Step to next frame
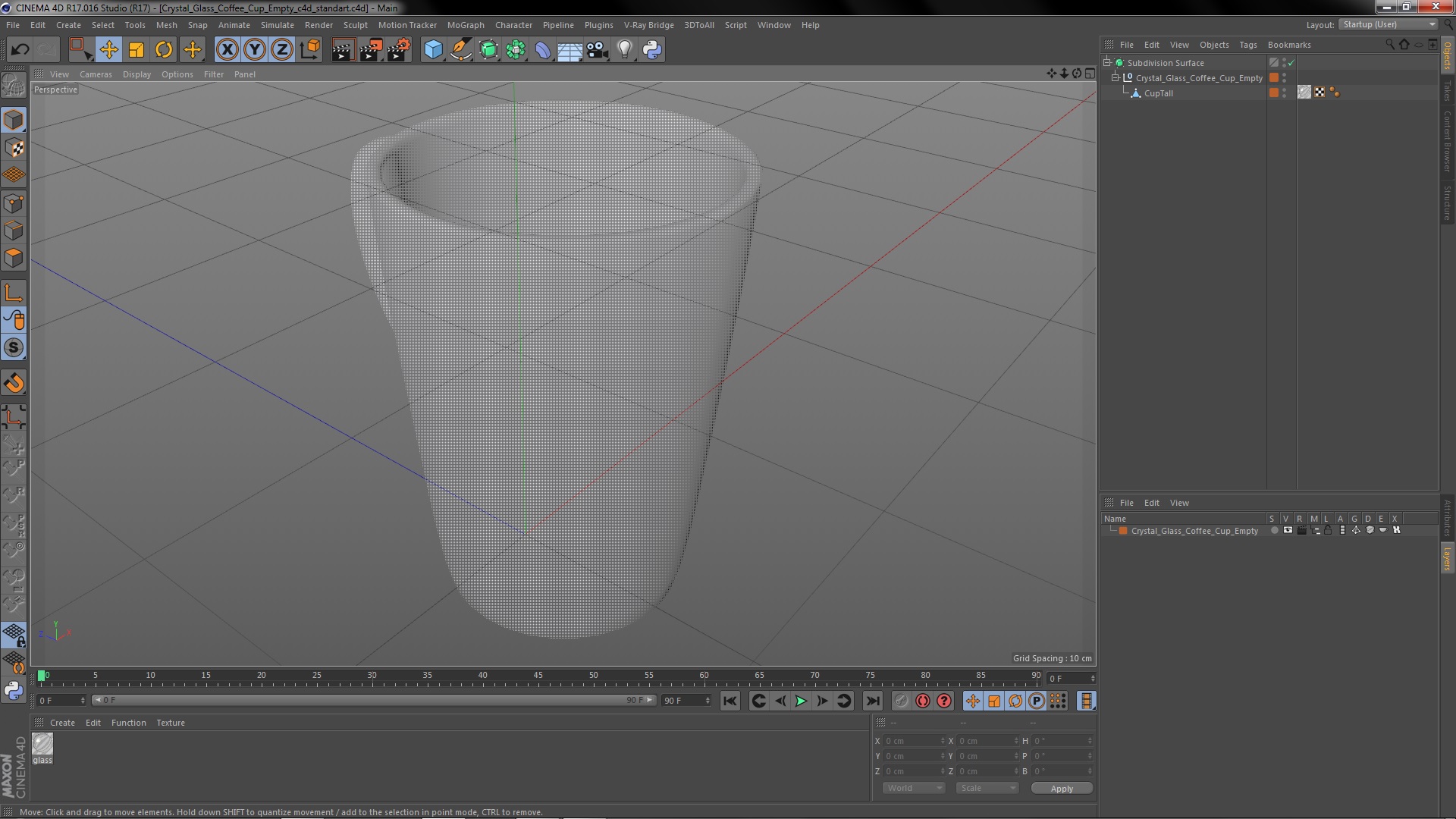This screenshot has height=819, width=1456. pos(822,701)
